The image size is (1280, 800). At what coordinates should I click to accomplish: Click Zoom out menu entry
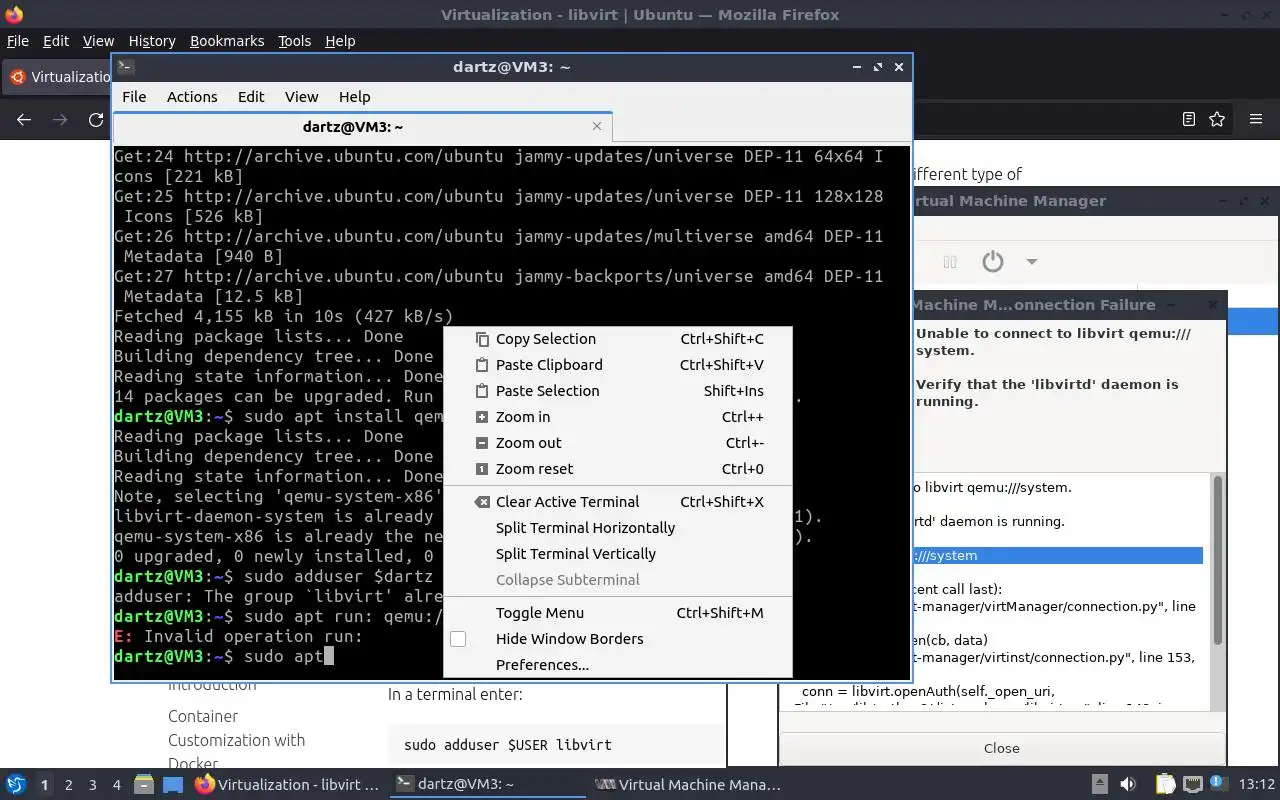pos(617,443)
